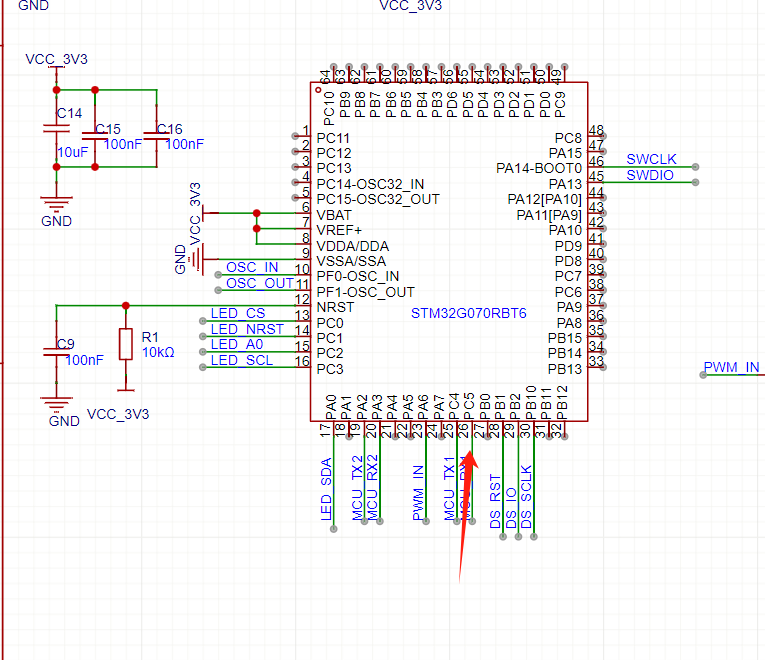Click the PB13 pin name

[x=565, y=369]
